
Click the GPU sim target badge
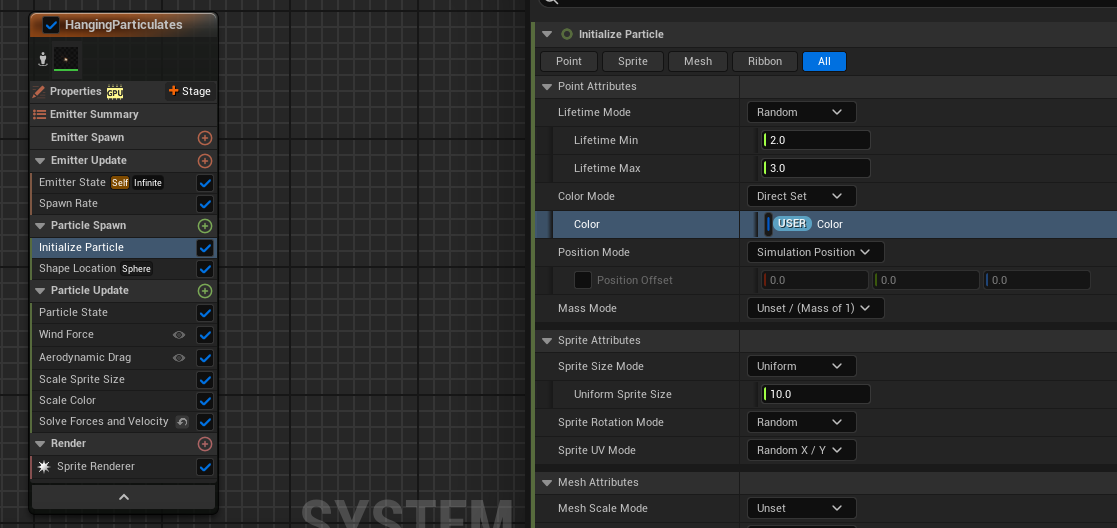[x=115, y=92]
